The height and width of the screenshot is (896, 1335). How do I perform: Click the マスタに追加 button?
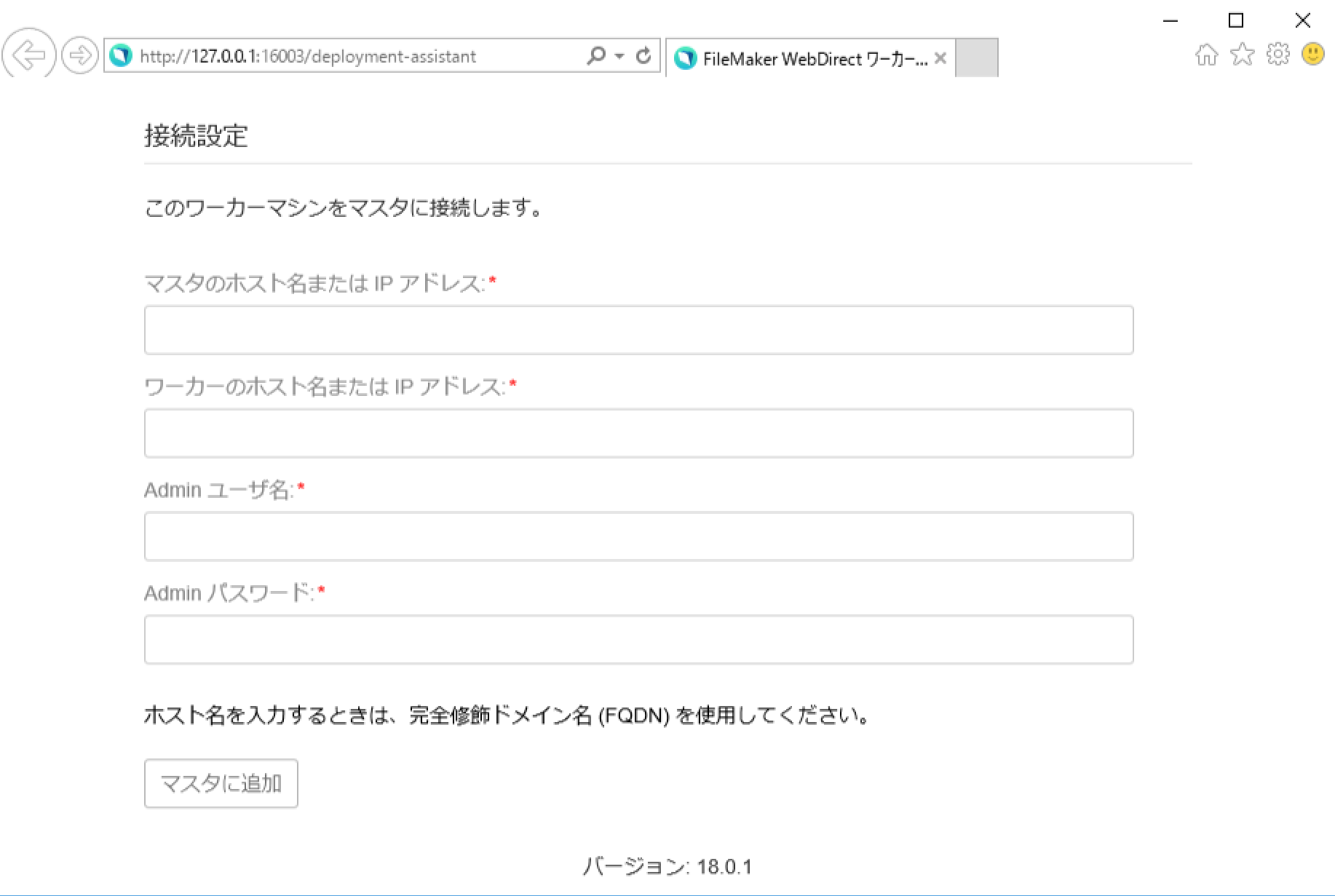(221, 784)
